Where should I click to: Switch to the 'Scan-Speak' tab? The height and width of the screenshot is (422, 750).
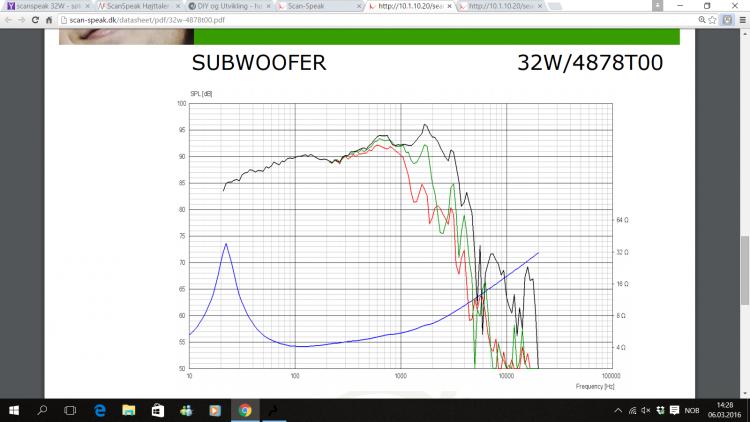coord(320,6)
